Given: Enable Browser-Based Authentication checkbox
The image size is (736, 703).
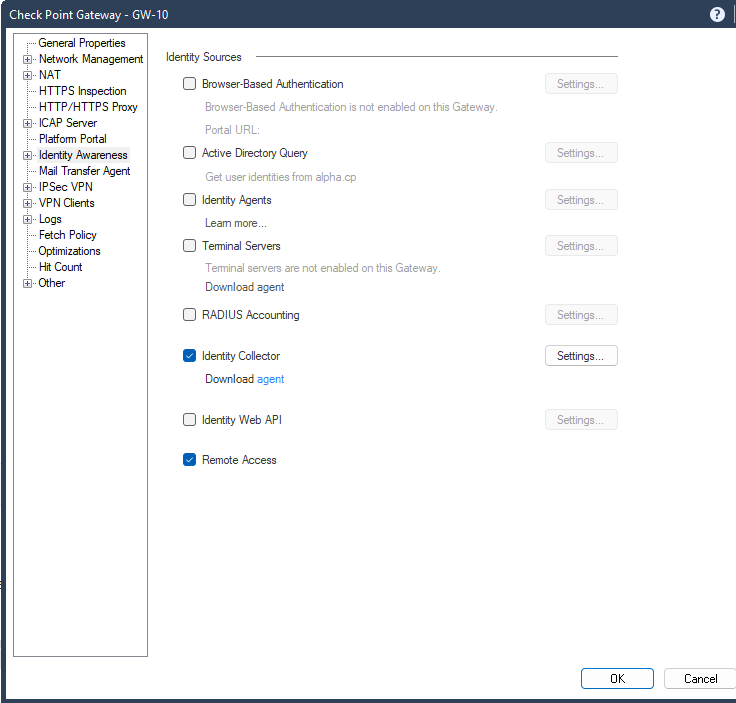Looking at the screenshot, I should (189, 84).
